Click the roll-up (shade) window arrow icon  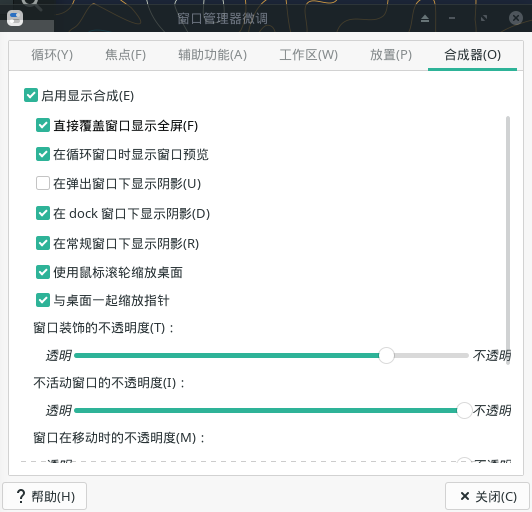(425, 18)
